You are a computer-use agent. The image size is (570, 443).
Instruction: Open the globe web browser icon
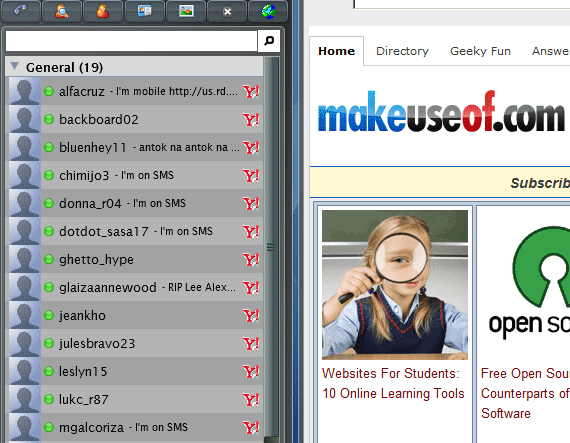268,11
